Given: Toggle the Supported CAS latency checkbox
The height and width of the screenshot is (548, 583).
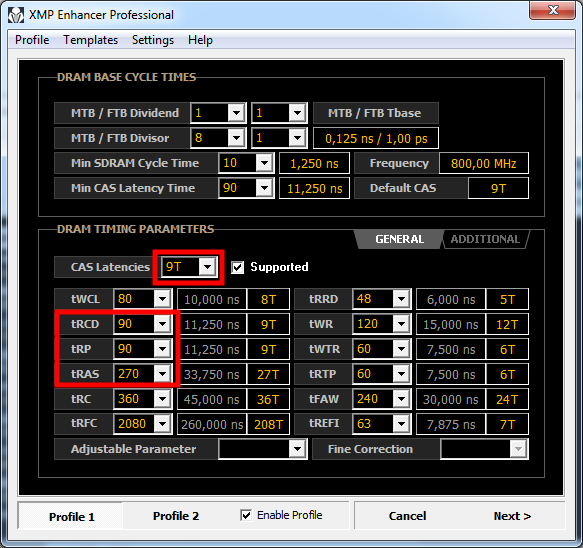Looking at the screenshot, I should 237,267.
